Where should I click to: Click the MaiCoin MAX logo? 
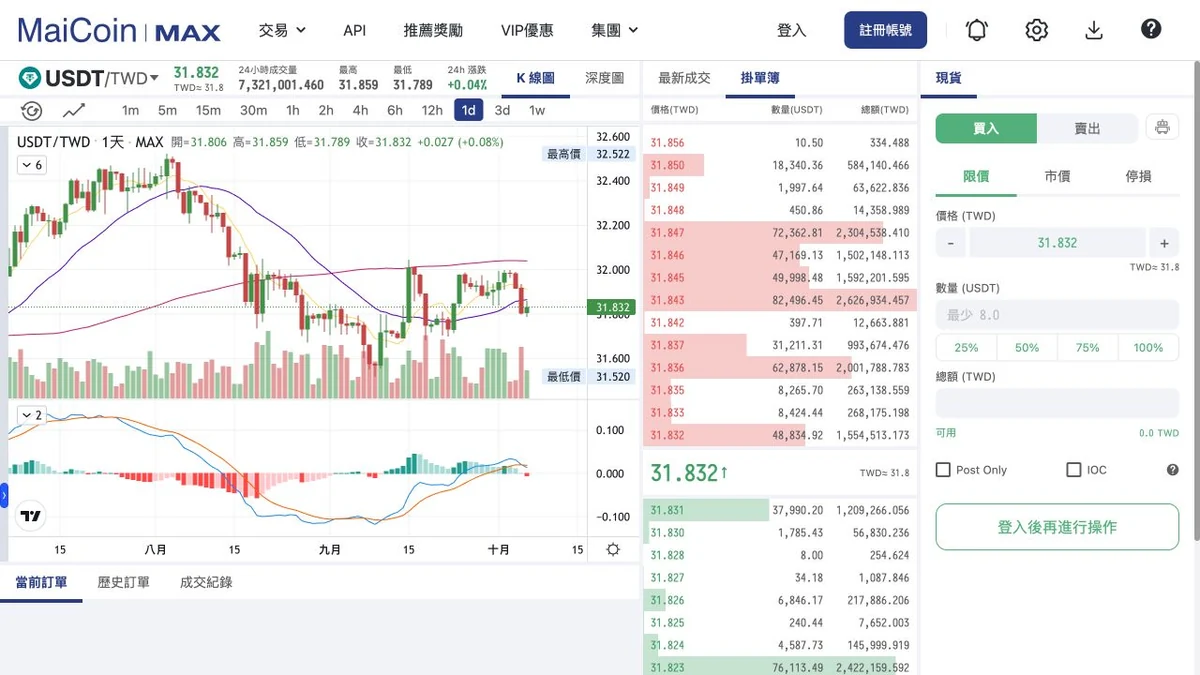click(119, 30)
